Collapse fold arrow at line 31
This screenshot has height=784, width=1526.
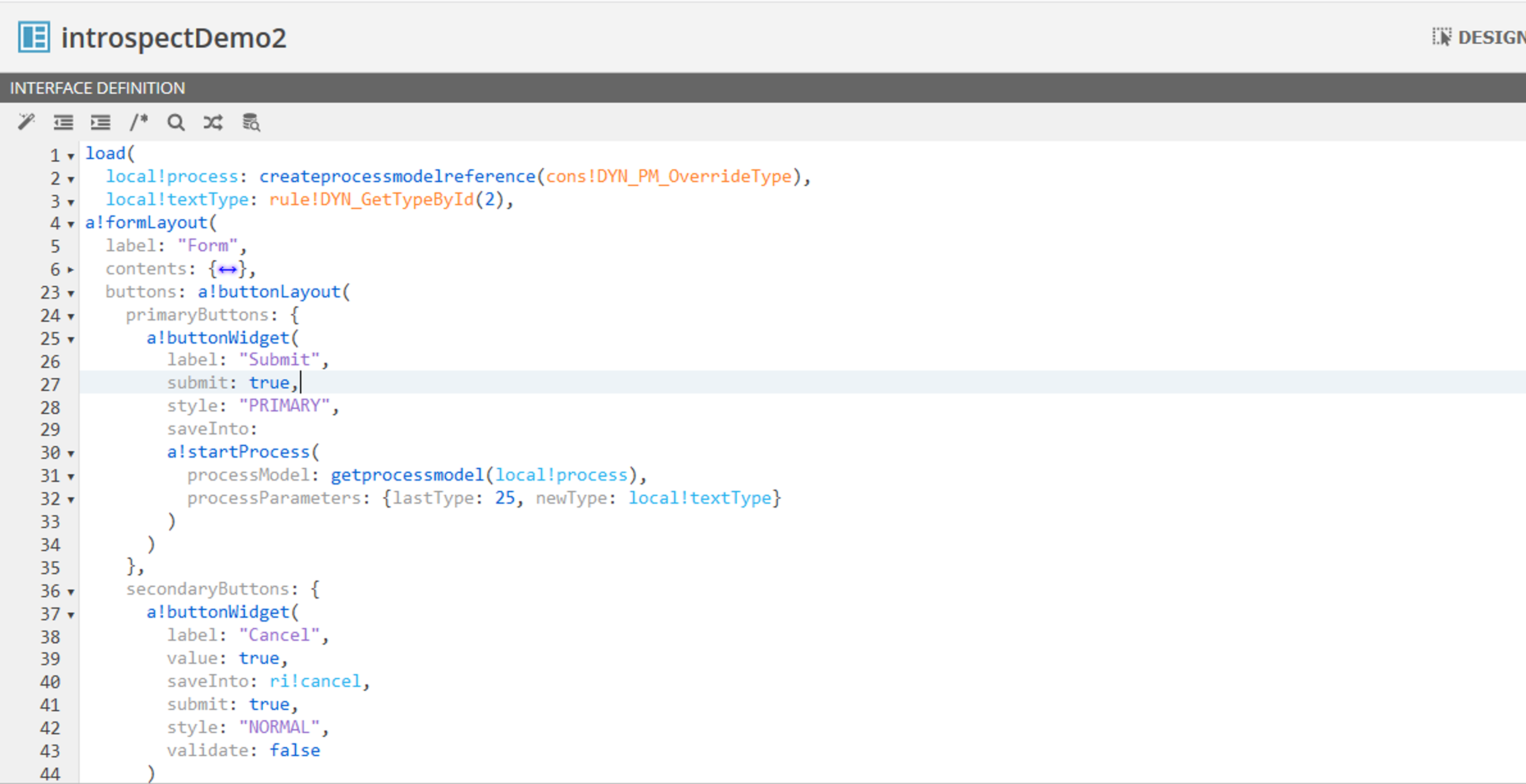(x=71, y=477)
